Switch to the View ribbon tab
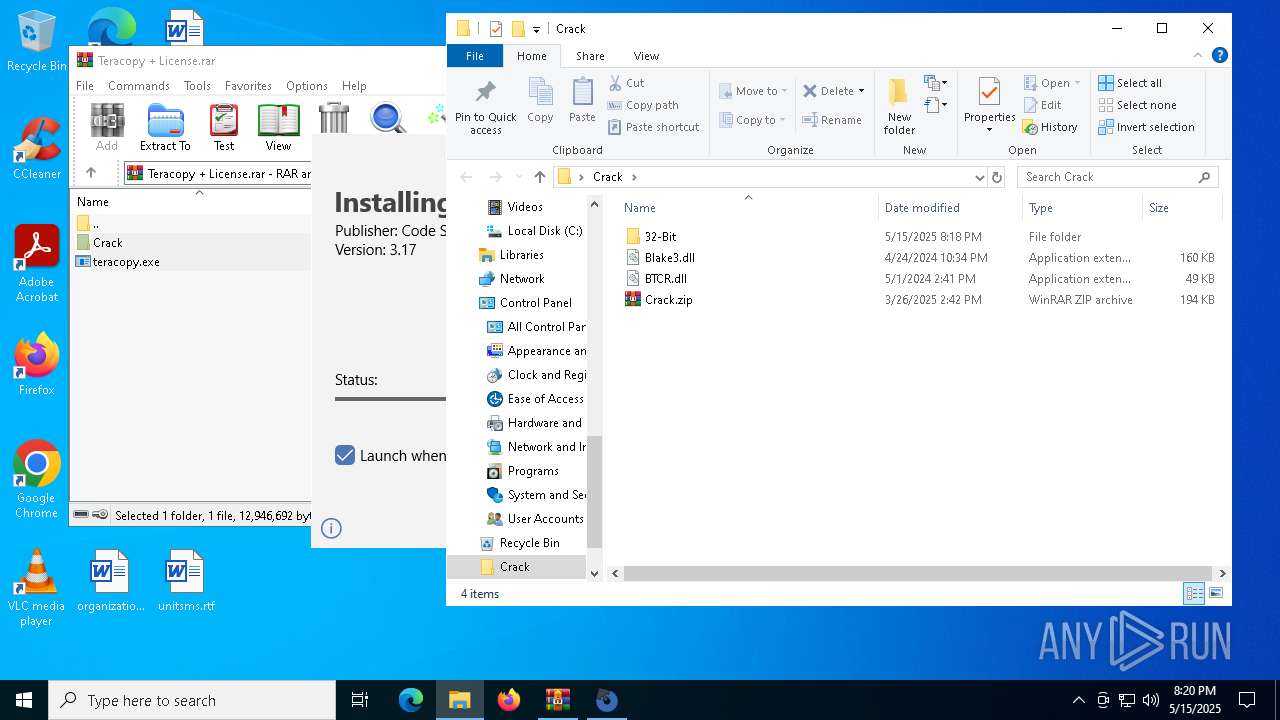The height and width of the screenshot is (720, 1280). [x=646, y=56]
